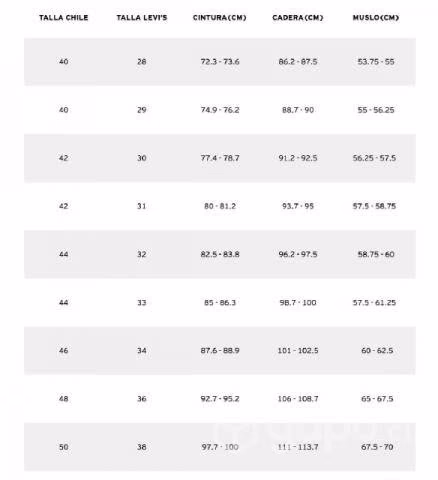Click Chile size 50 cell
This screenshot has width=438, height=480.
[x=64, y=447]
